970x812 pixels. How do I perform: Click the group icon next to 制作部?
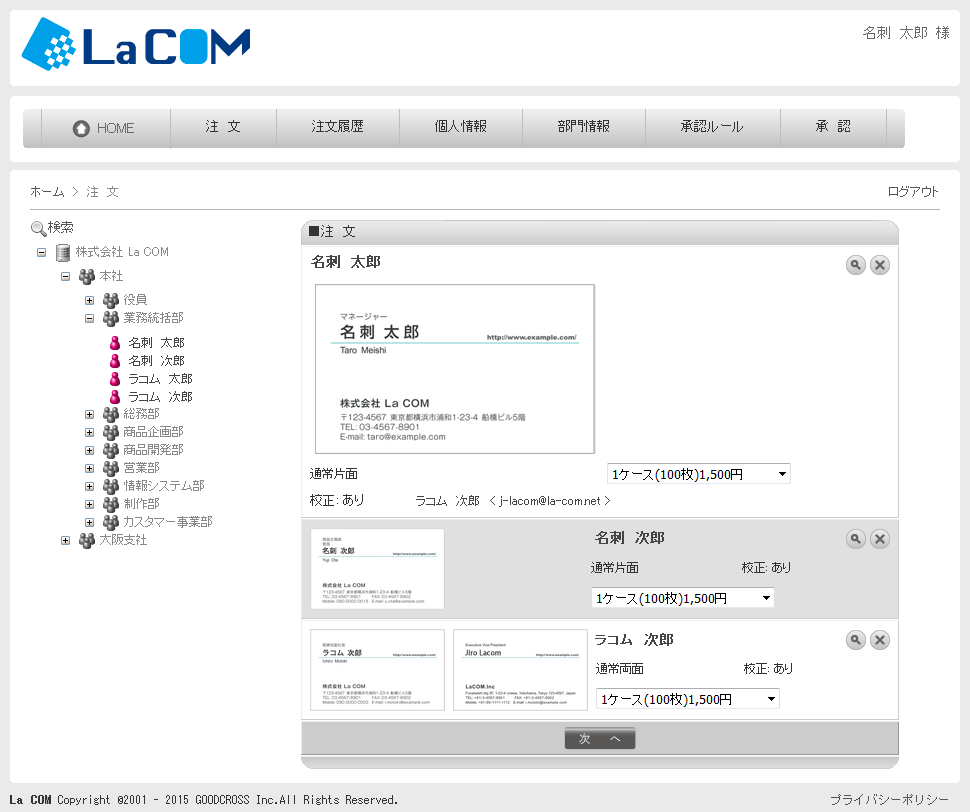coord(111,504)
